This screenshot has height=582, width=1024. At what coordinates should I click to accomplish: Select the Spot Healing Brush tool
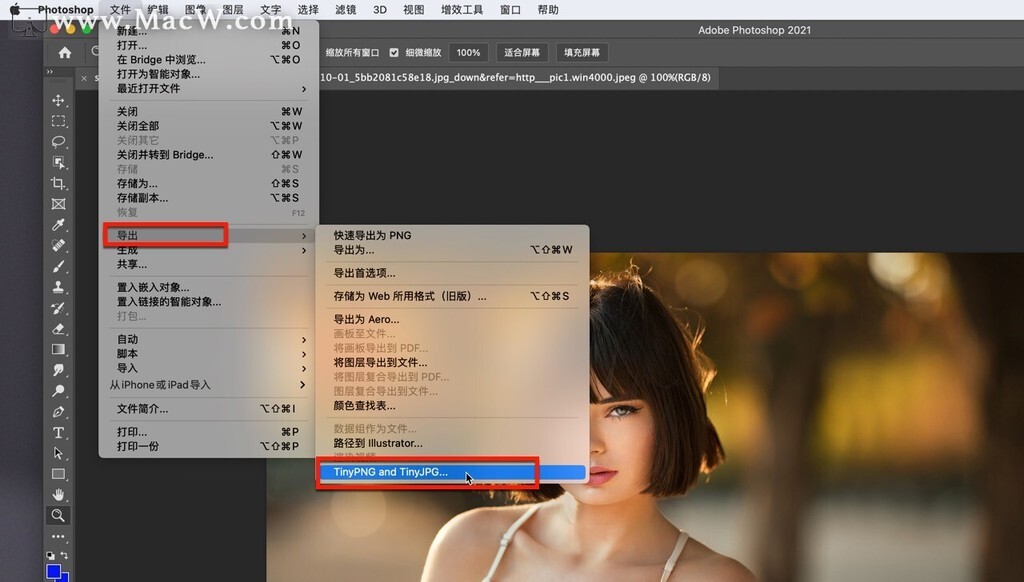(x=58, y=246)
